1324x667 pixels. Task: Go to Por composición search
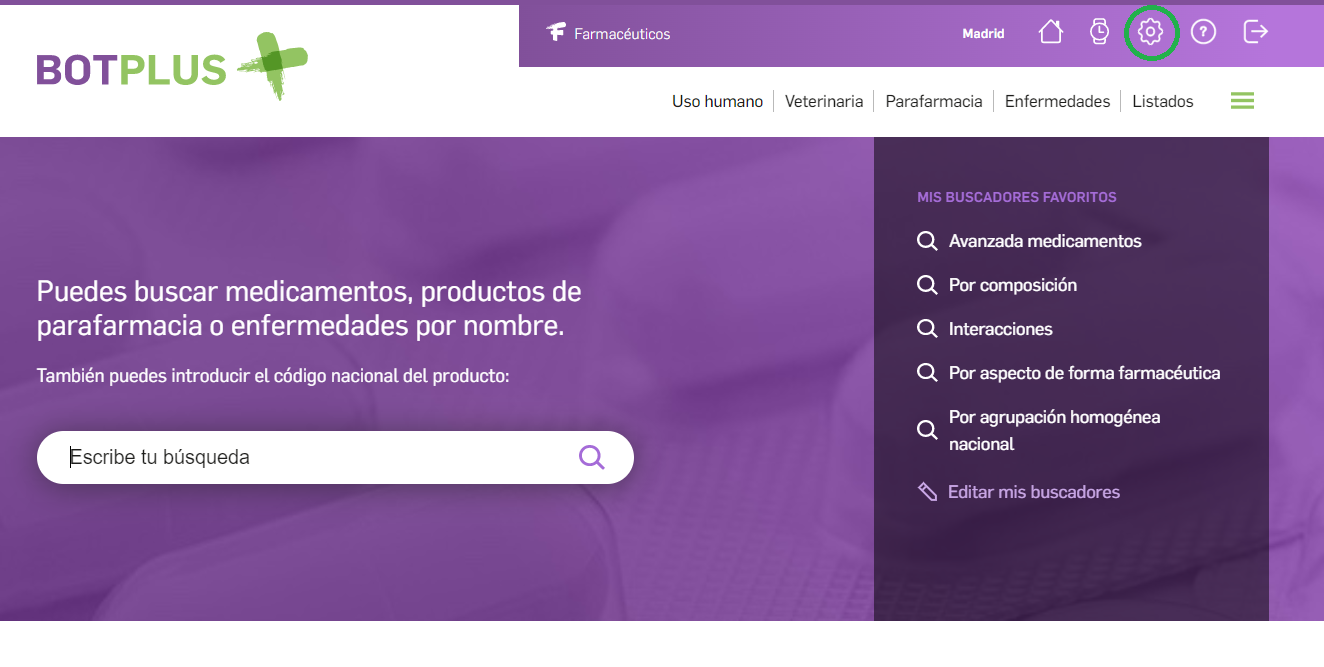pyautogui.click(x=1012, y=285)
